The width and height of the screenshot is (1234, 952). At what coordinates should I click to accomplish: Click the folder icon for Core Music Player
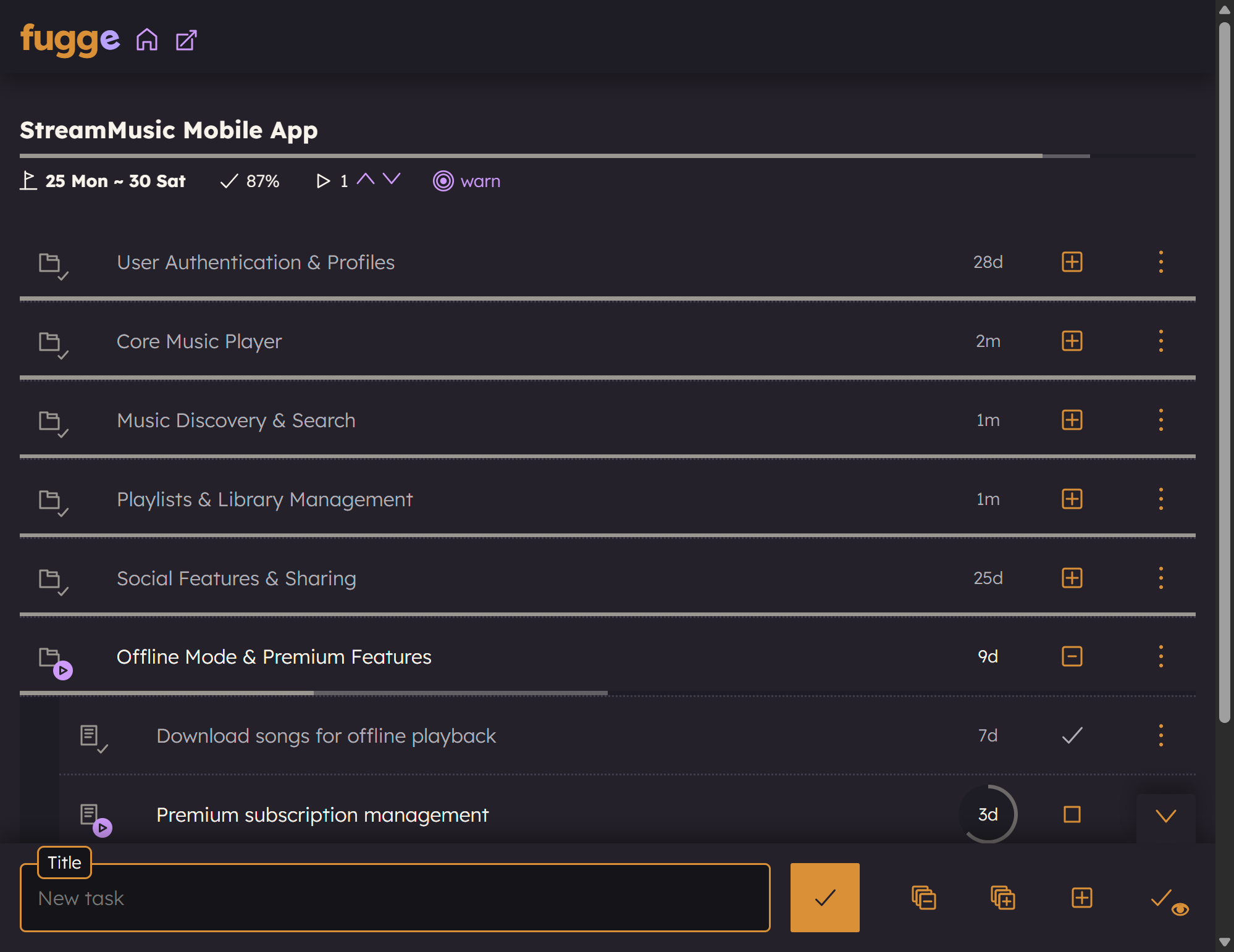coord(52,343)
